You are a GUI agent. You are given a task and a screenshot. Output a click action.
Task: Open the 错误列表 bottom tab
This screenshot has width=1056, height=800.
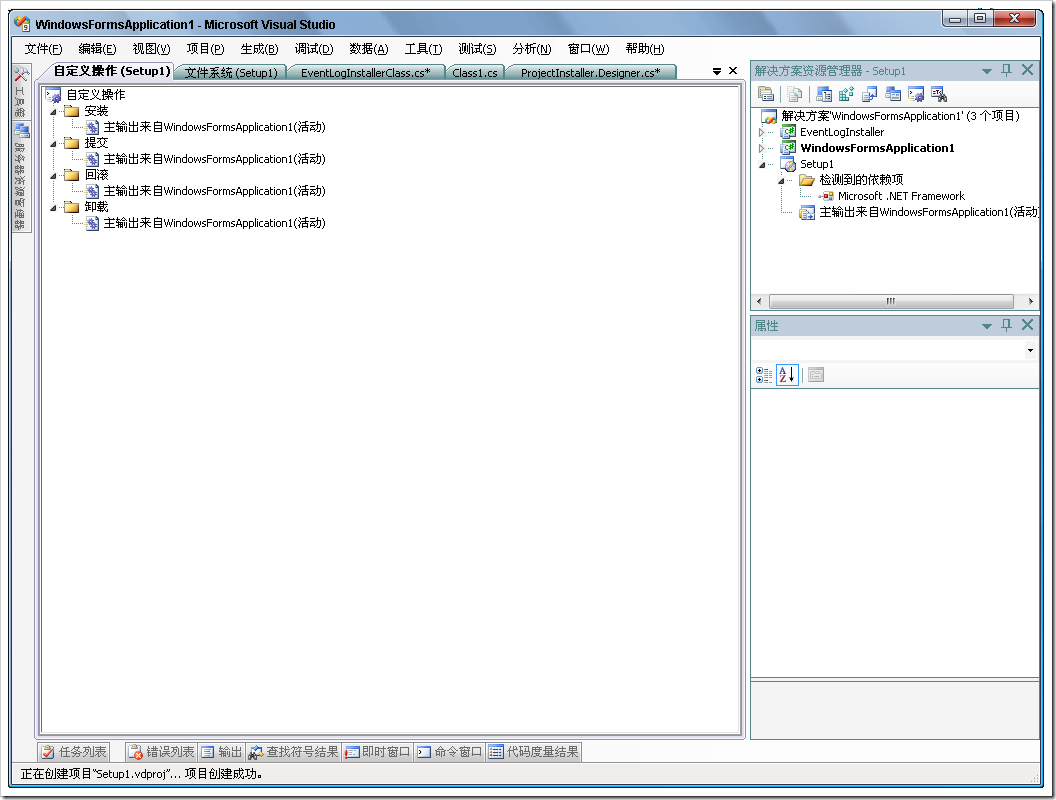(162, 752)
